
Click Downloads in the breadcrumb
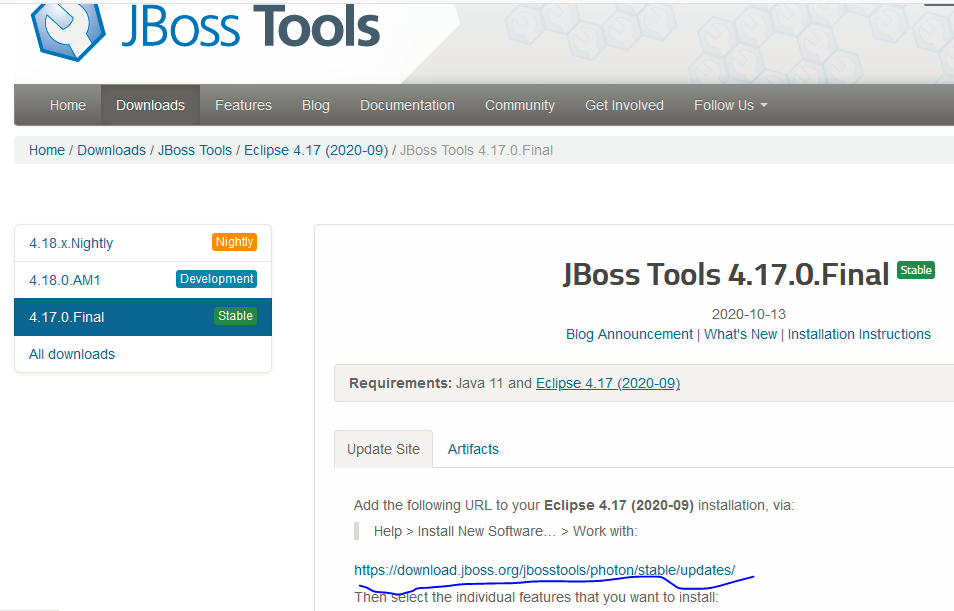[x=111, y=150]
